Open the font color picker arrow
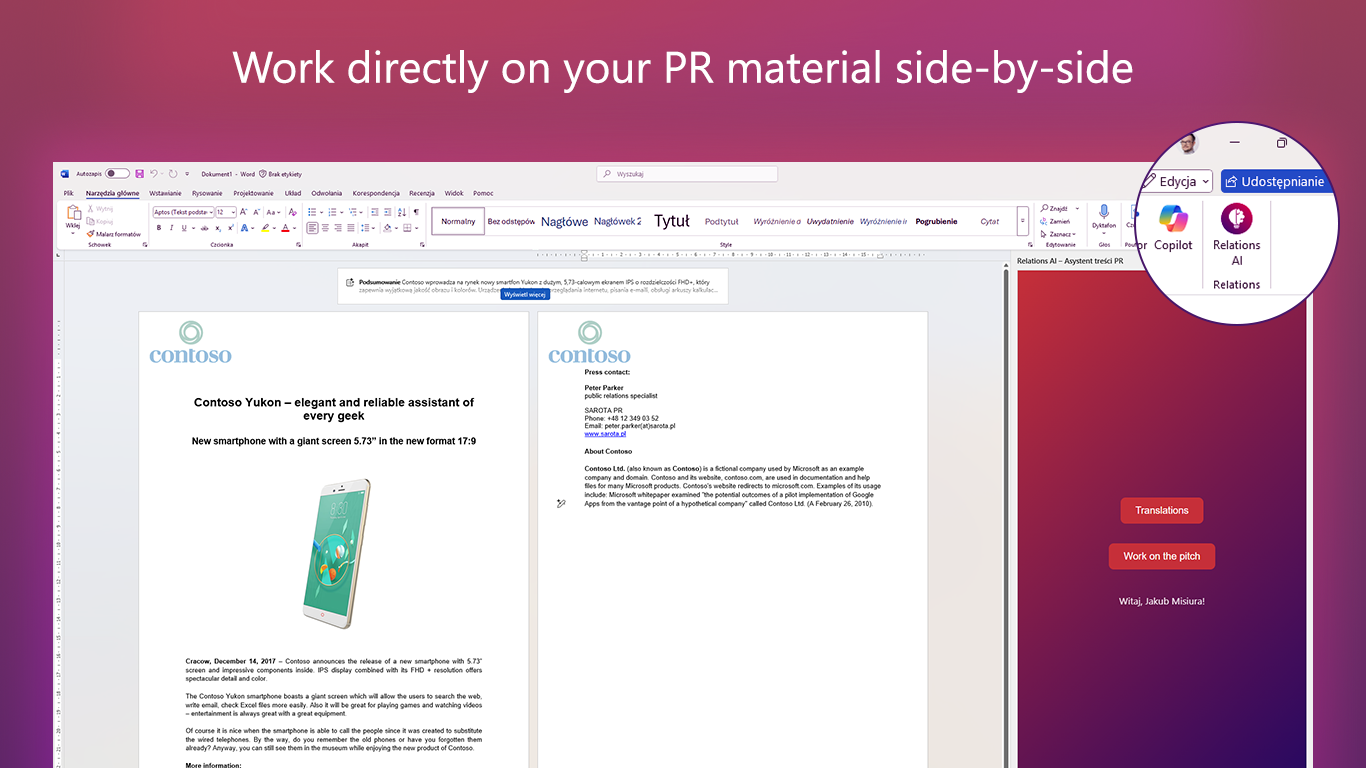 296,228
